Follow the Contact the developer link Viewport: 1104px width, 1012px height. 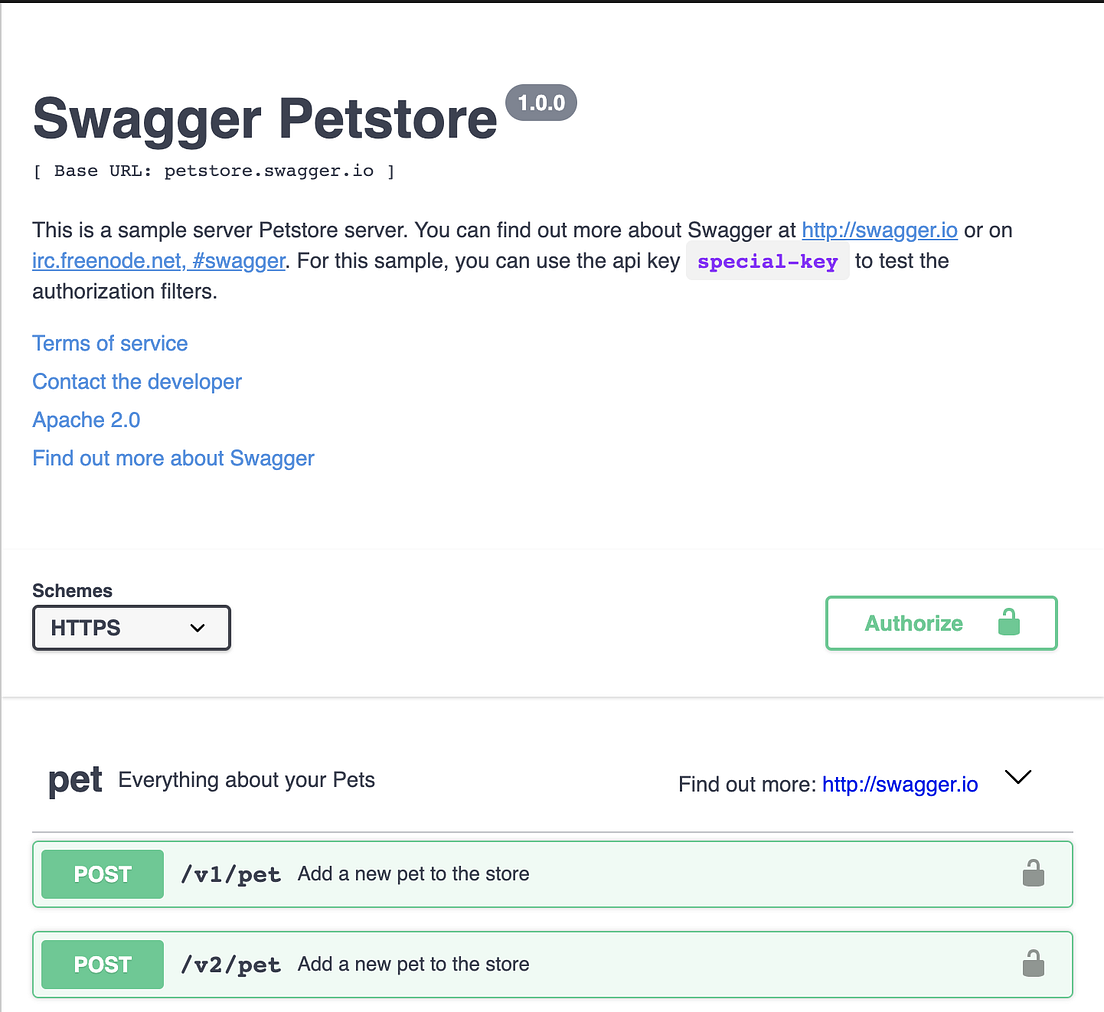(136, 382)
